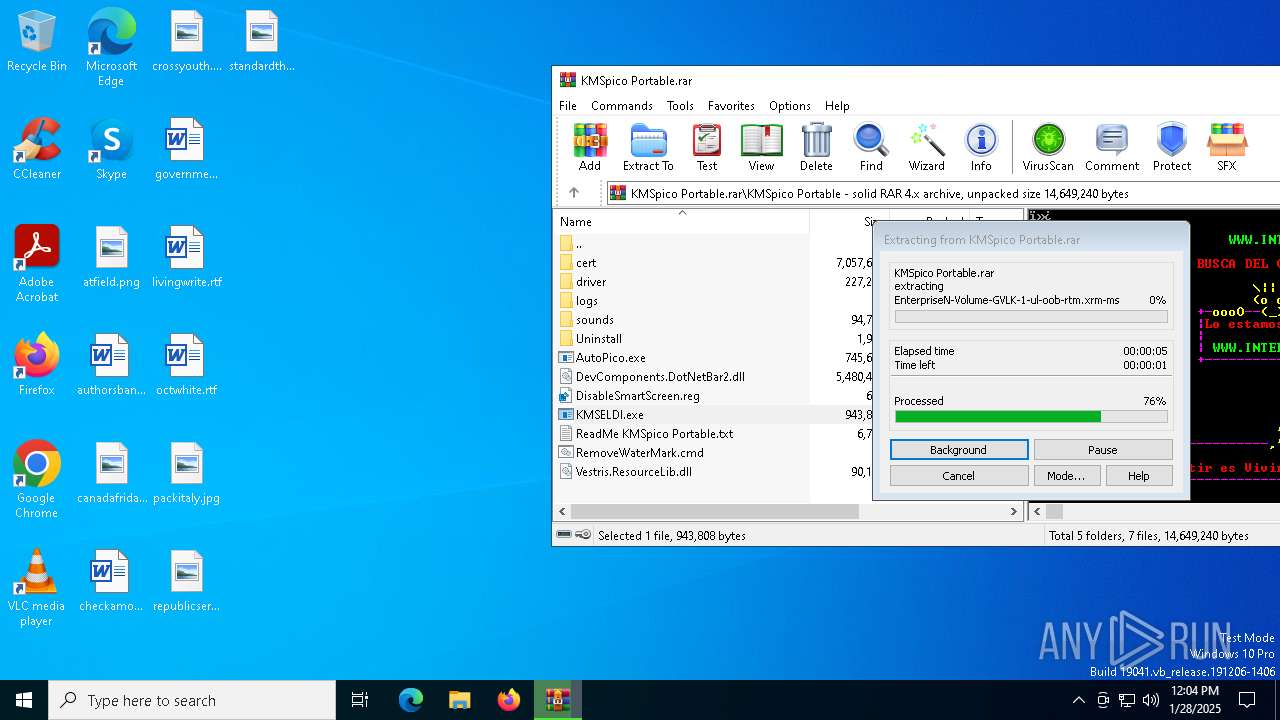Open Windows Start menu
The height and width of the screenshot is (720, 1280).
click(24, 700)
